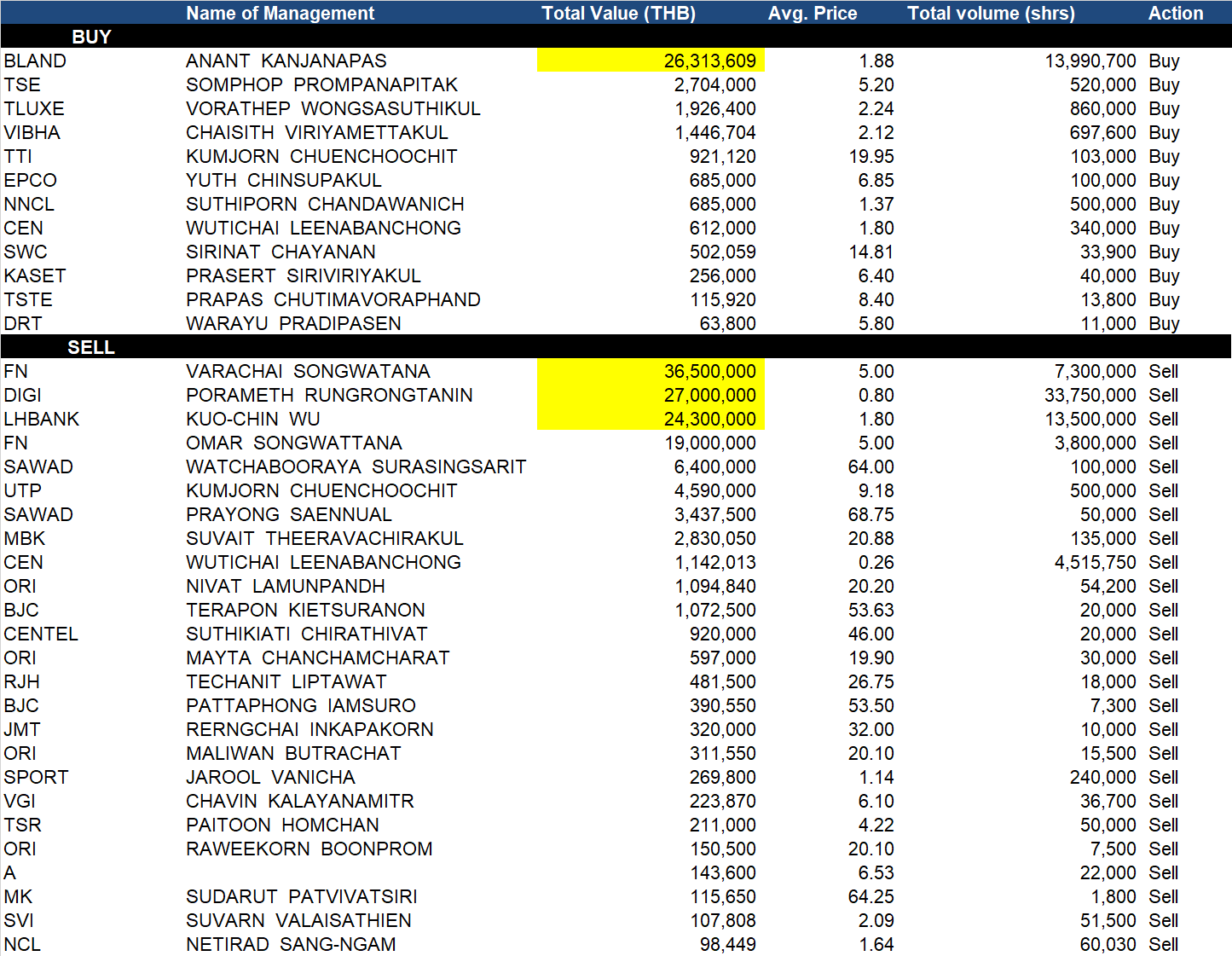Click the TLUXE ticker cell
This screenshot has width=1232, height=956.
[34, 108]
